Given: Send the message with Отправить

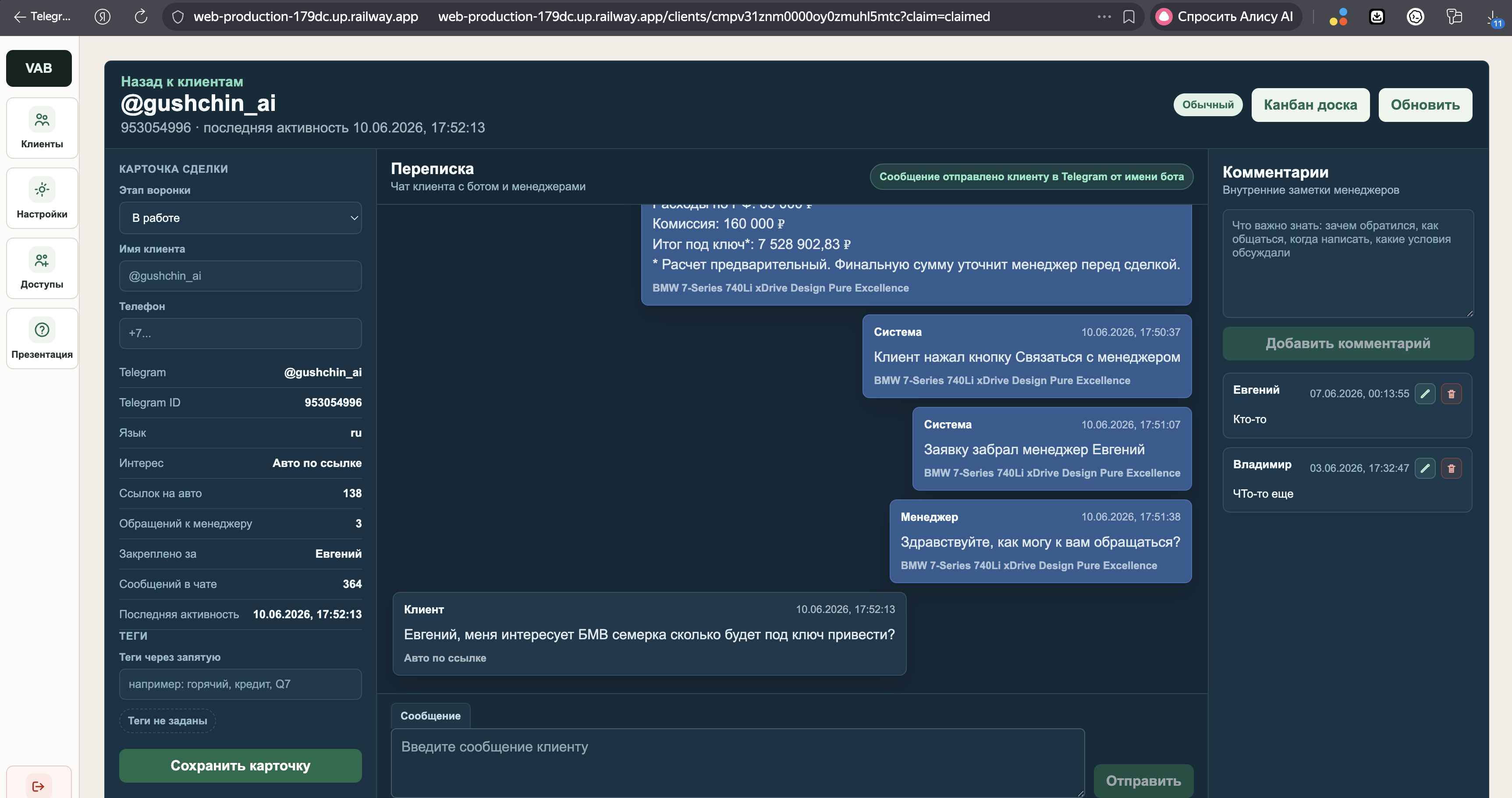Looking at the screenshot, I should 1143,780.
